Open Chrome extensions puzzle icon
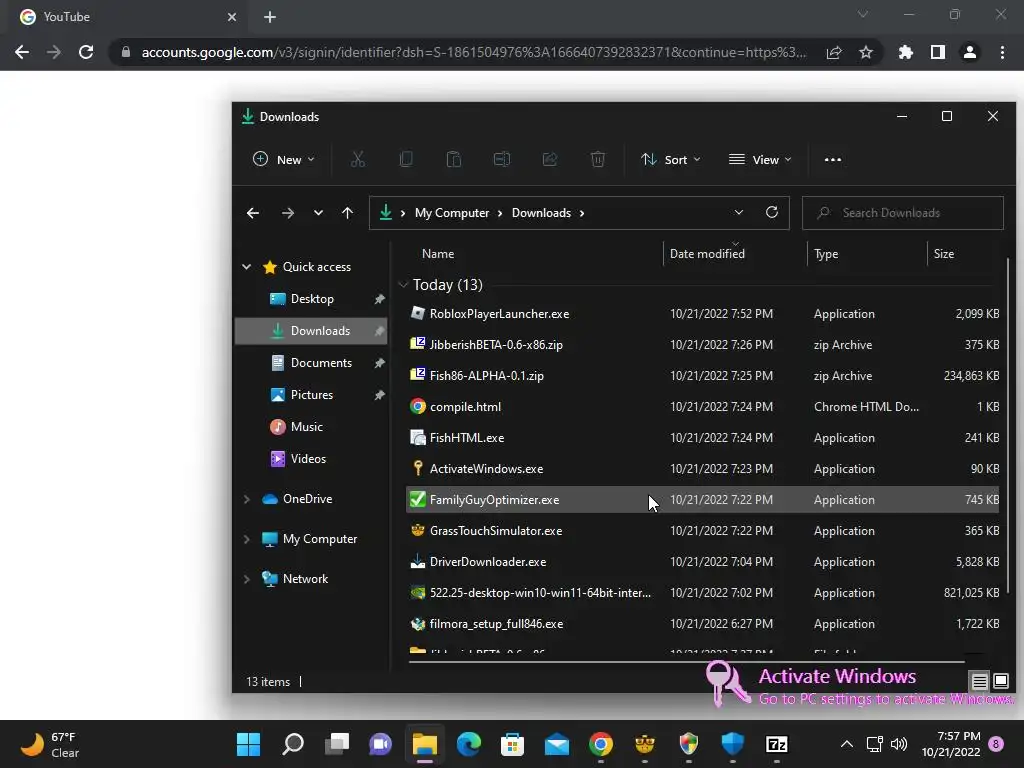The width and height of the screenshot is (1024, 768). [906, 52]
